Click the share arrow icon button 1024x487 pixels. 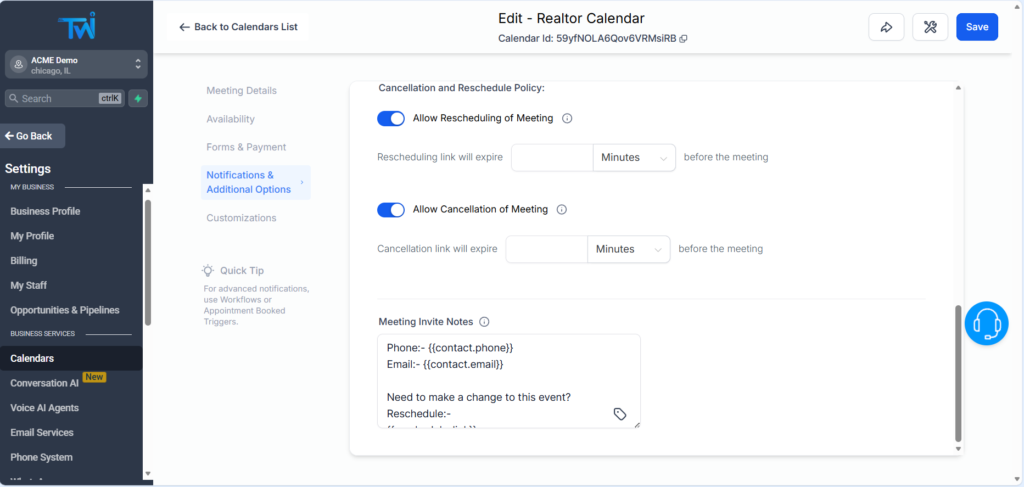click(886, 27)
